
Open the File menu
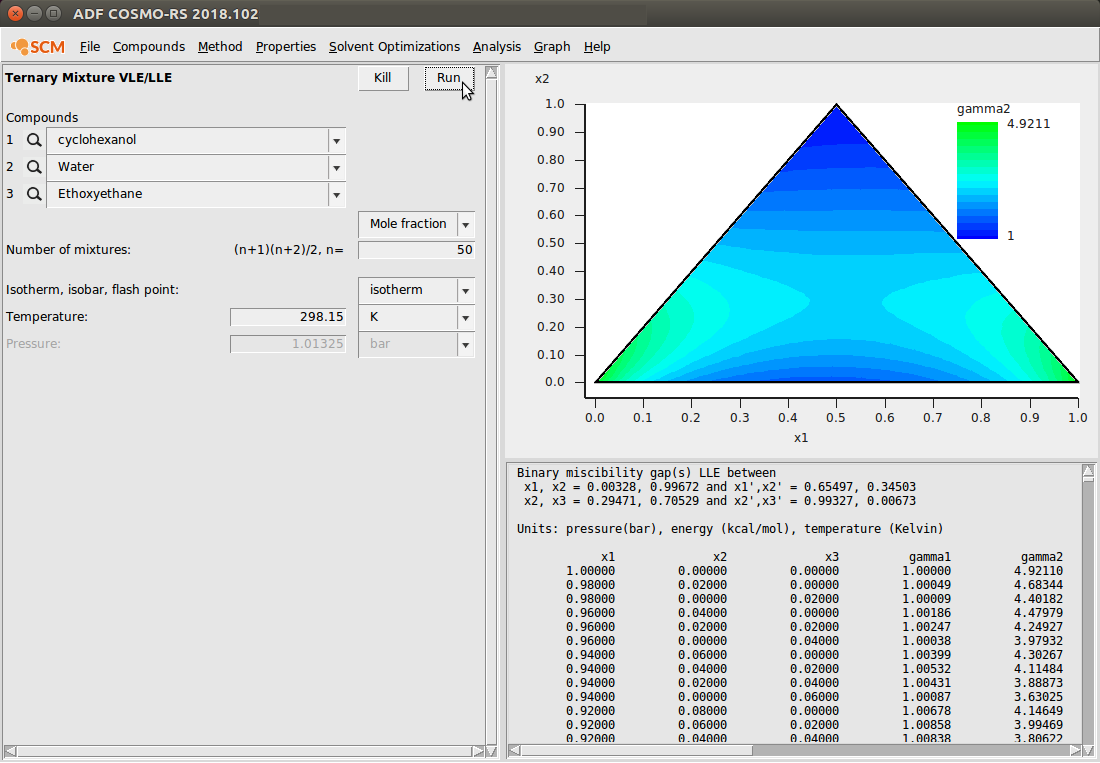90,47
